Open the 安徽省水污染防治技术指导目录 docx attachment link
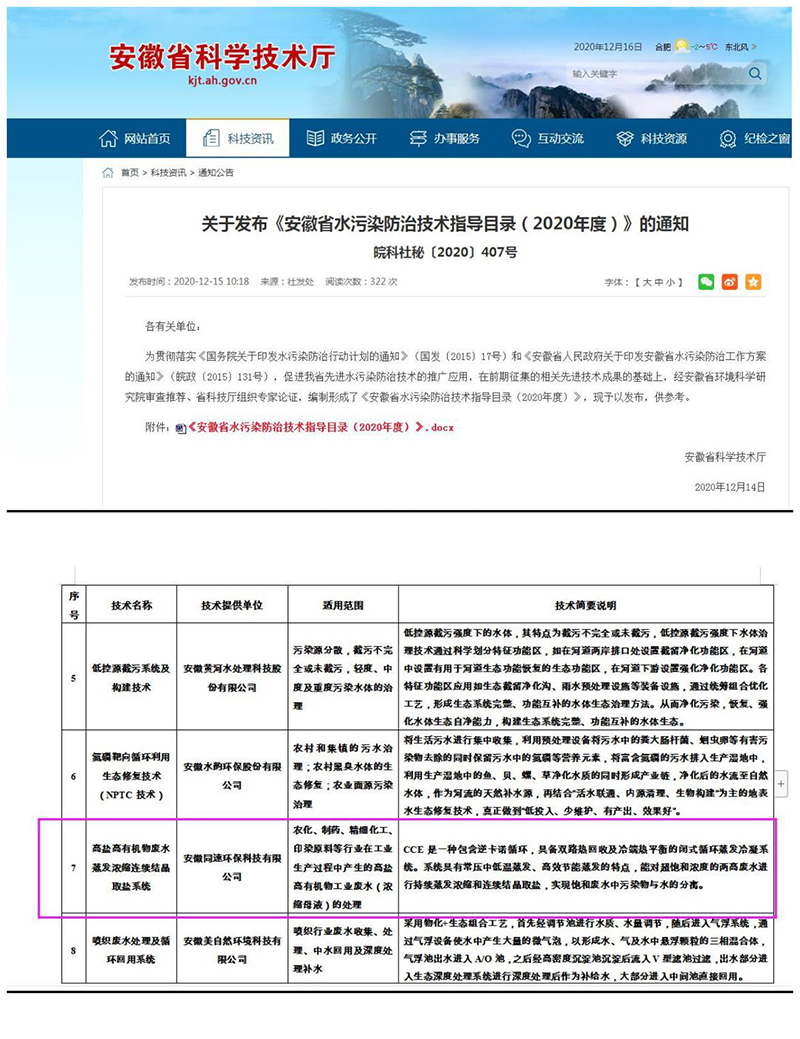Image resolution: width=800 pixels, height=1039 pixels. coord(321,428)
